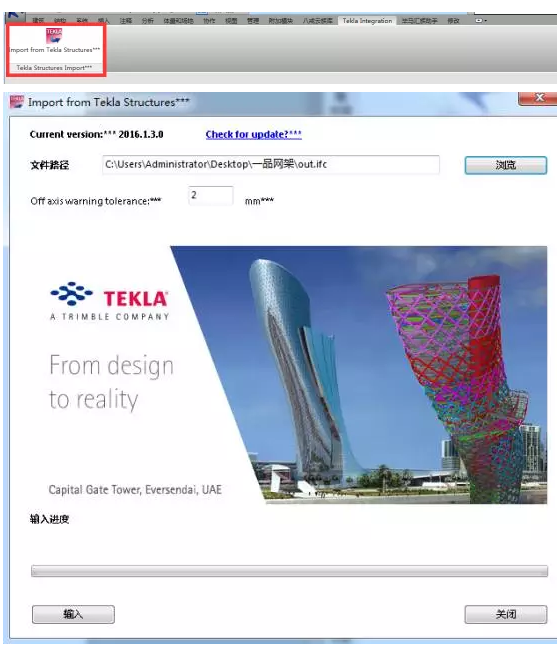Open the 修改 ribbon tab
The height and width of the screenshot is (647, 559).
coord(453,21)
